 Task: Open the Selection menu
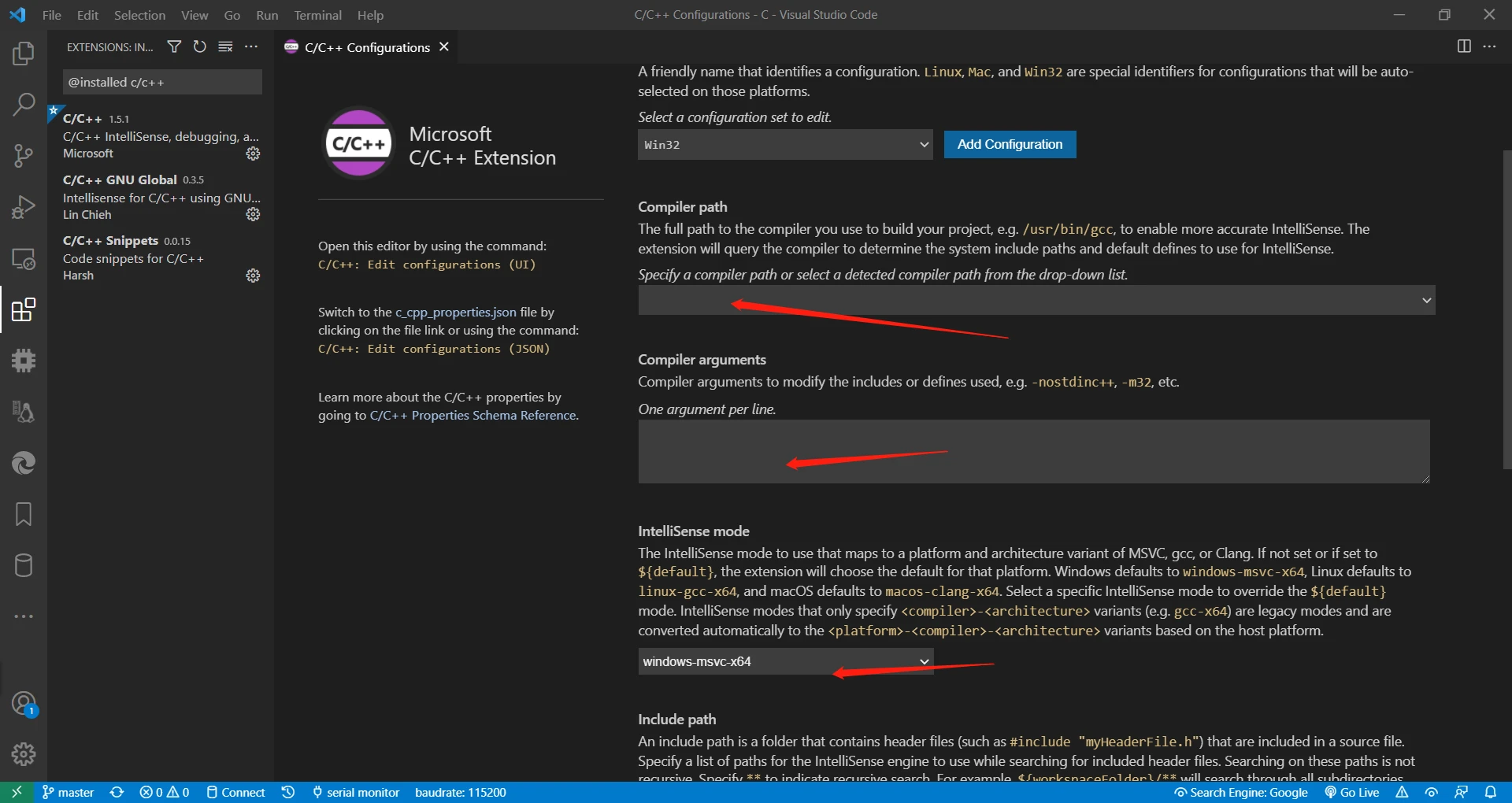point(139,15)
